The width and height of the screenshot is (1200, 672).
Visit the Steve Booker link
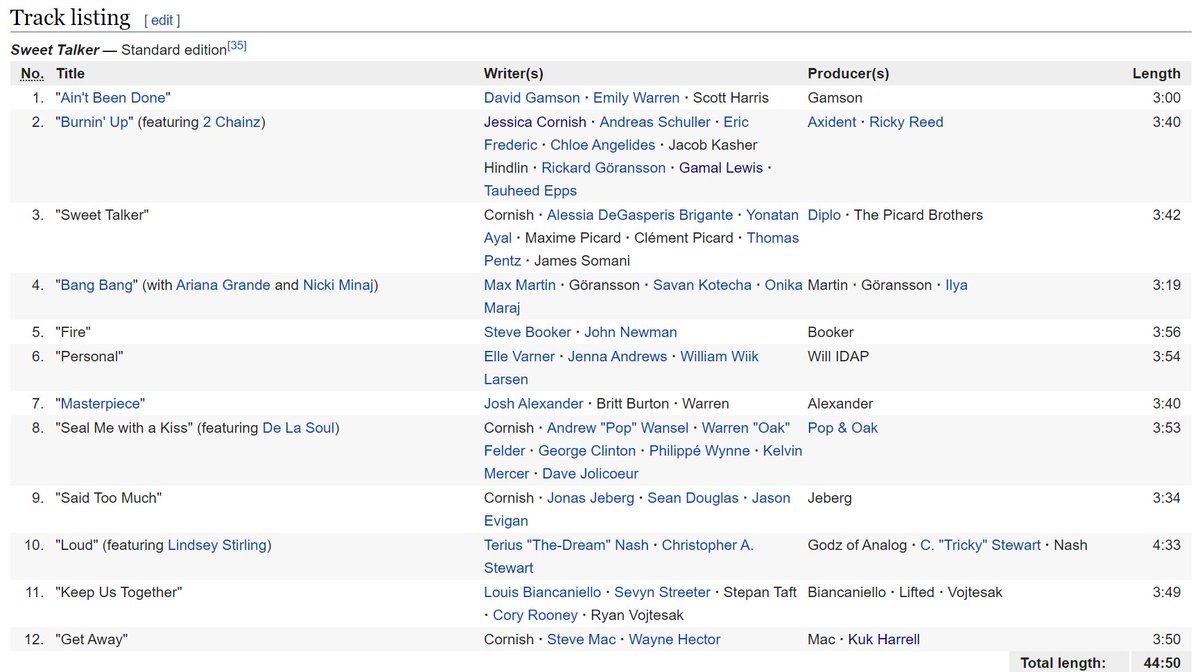(x=528, y=332)
